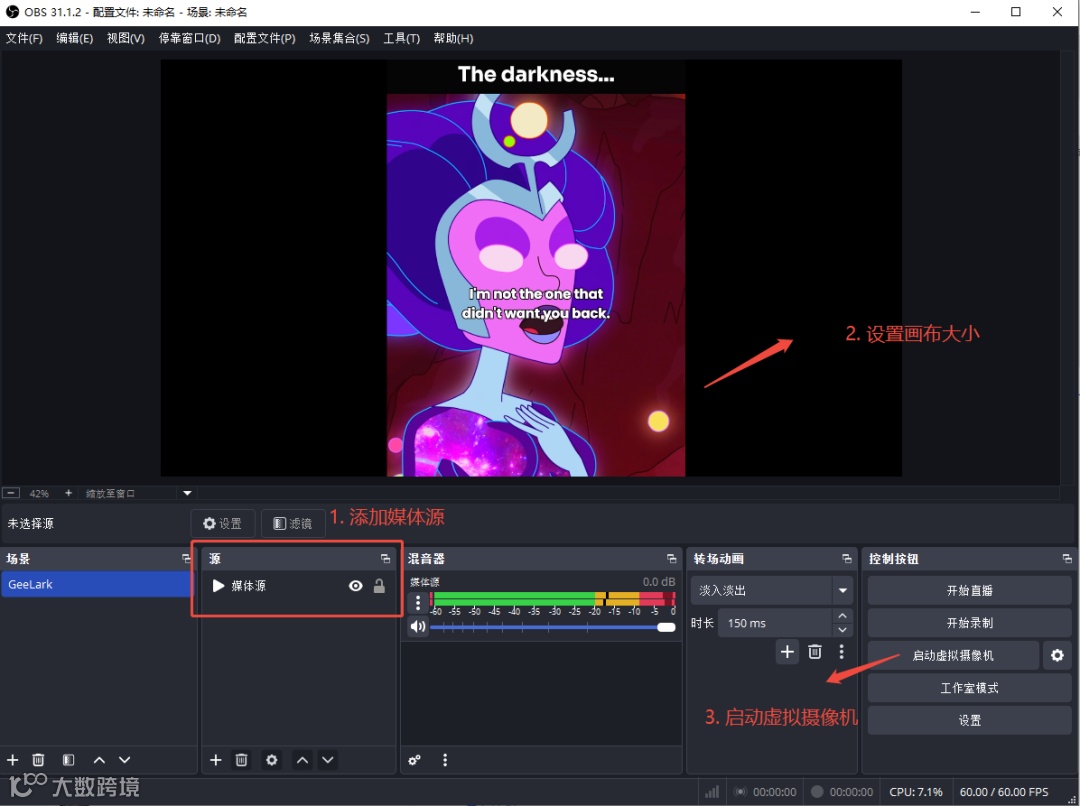Open 设置 in controls panel

click(969, 720)
